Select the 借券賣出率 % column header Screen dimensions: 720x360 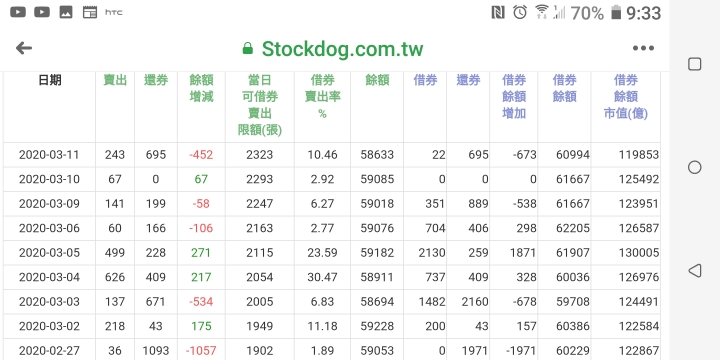pyautogui.click(x=322, y=97)
